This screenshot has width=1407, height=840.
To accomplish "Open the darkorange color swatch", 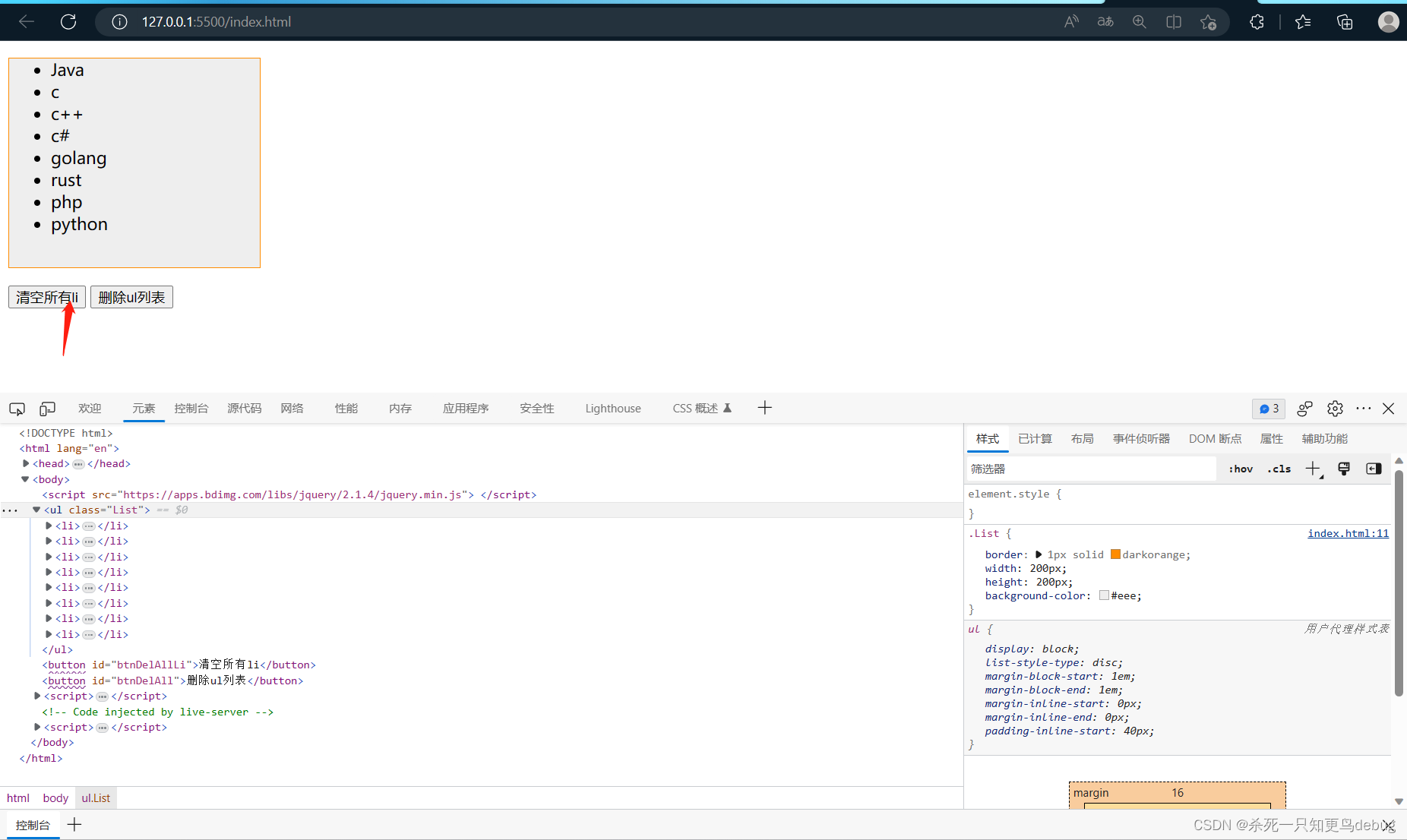I will [x=1115, y=554].
